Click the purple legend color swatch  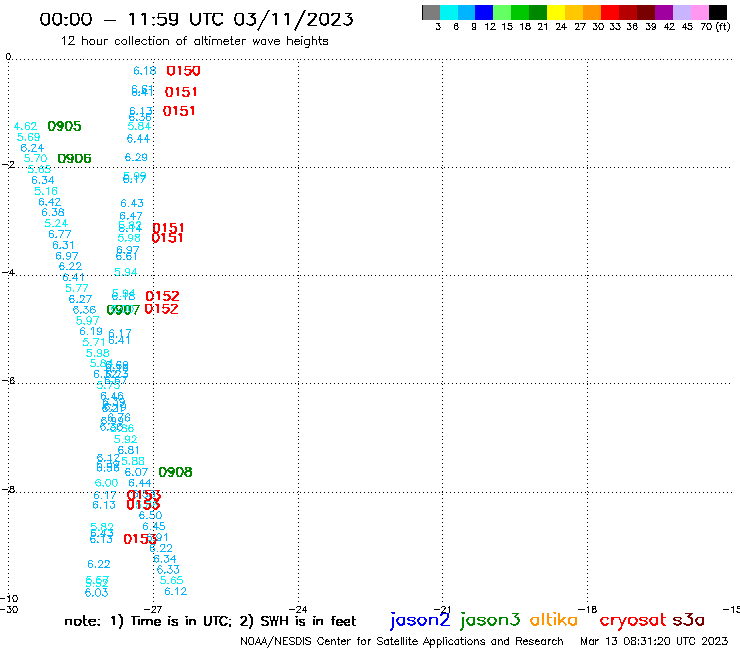(x=664, y=12)
